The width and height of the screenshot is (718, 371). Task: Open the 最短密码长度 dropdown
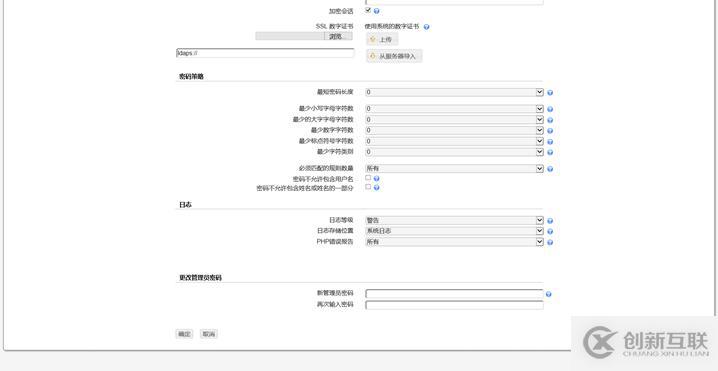pyautogui.click(x=454, y=93)
